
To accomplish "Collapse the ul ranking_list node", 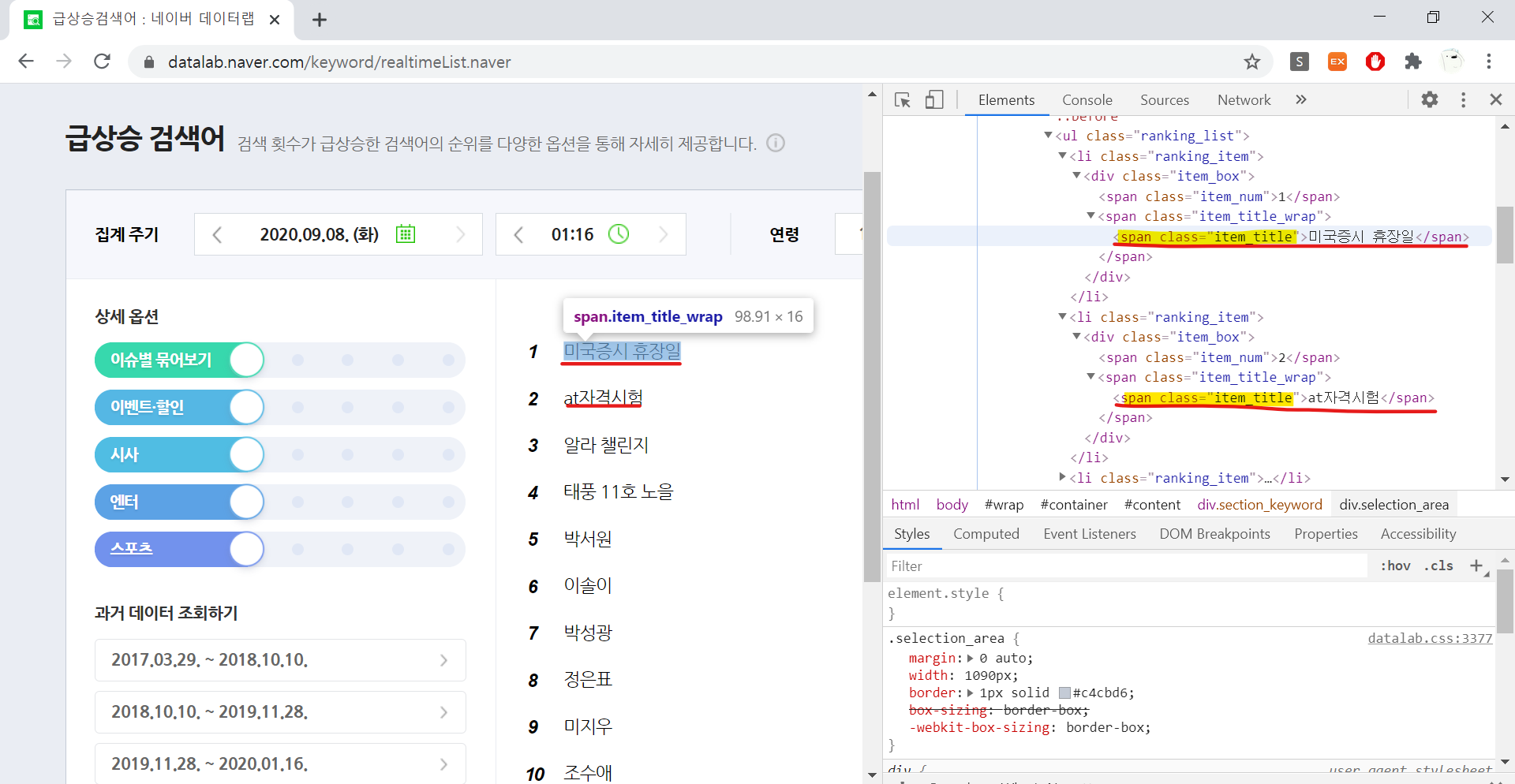I will pyautogui.click(x=1048, y=136).
